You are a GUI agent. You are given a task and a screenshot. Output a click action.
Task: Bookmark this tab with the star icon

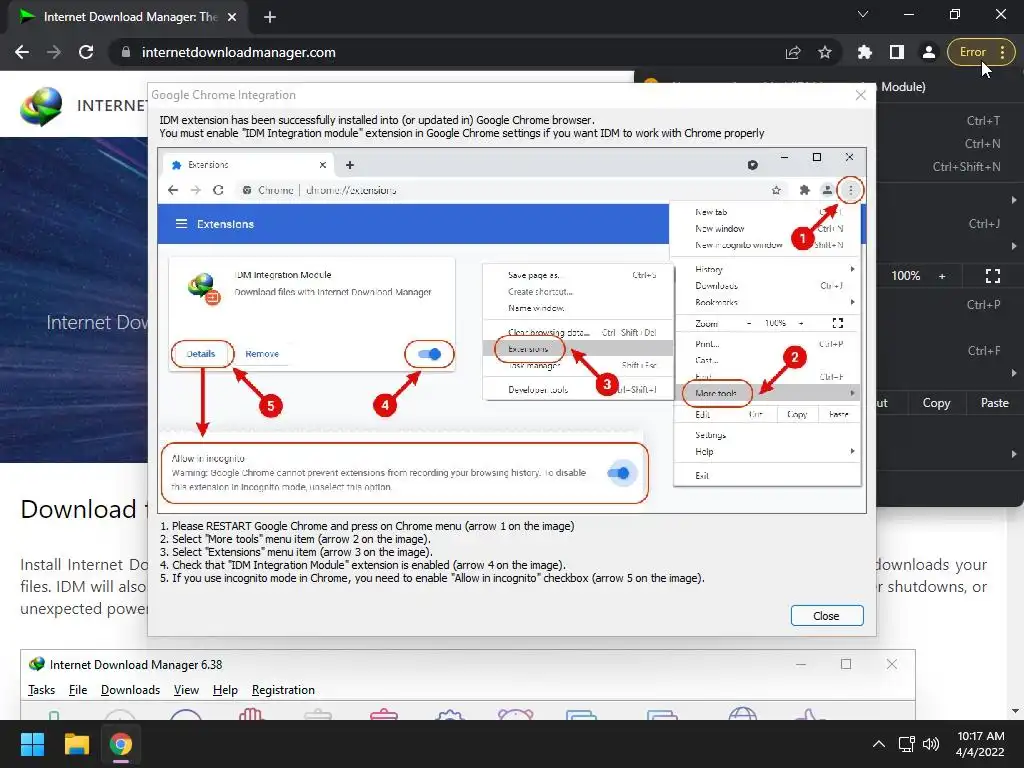(825, 52)
